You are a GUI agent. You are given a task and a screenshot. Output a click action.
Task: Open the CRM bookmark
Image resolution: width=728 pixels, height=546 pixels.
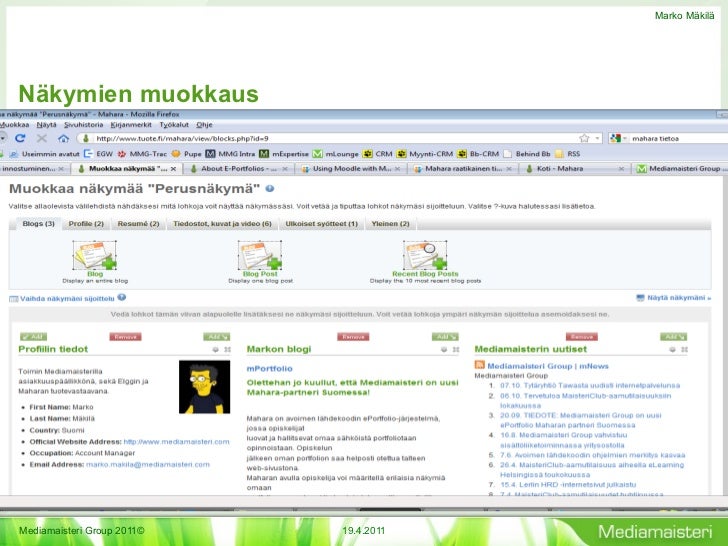pos(378,154)
